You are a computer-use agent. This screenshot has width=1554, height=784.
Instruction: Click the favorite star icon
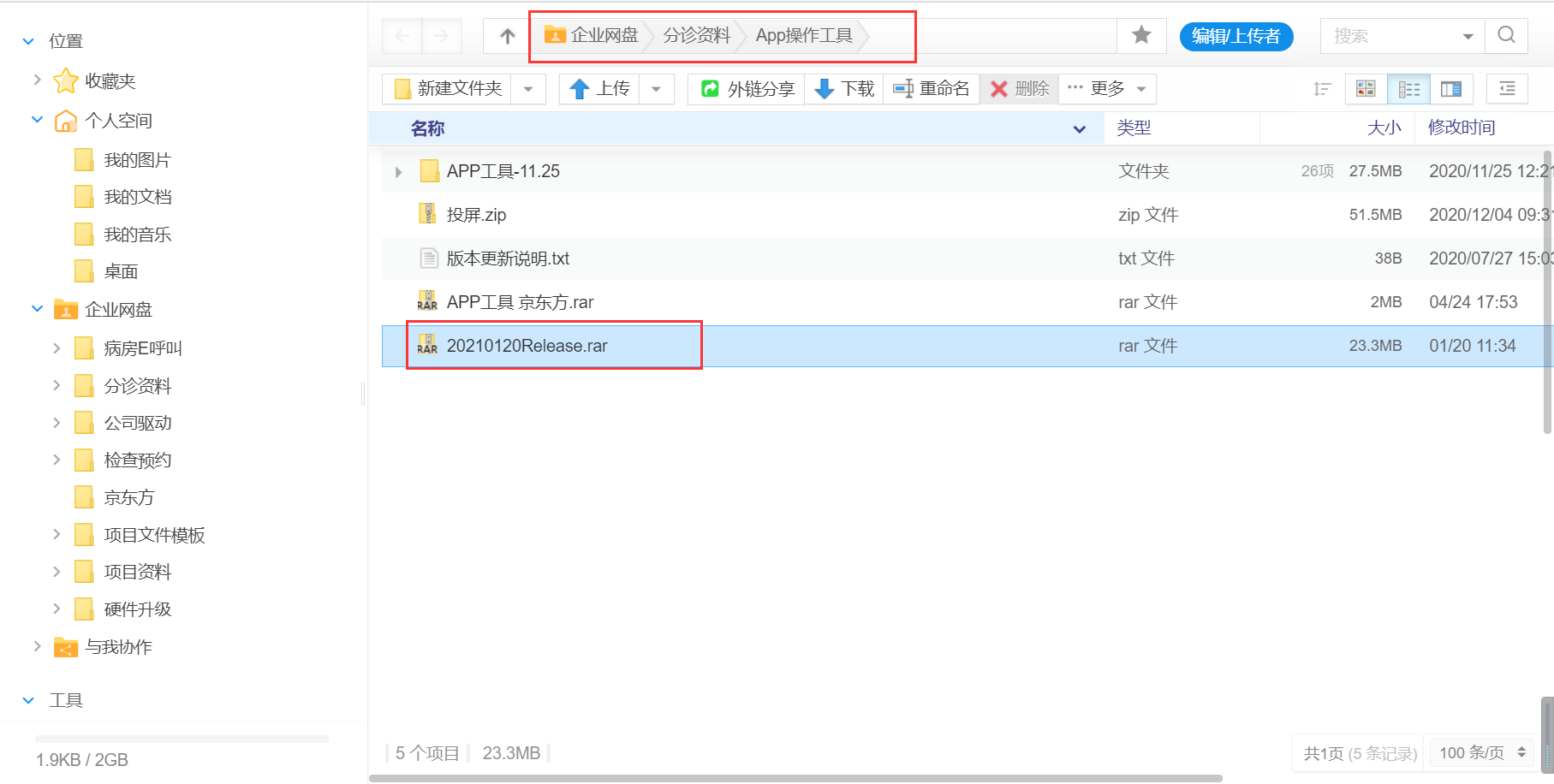1141,35
